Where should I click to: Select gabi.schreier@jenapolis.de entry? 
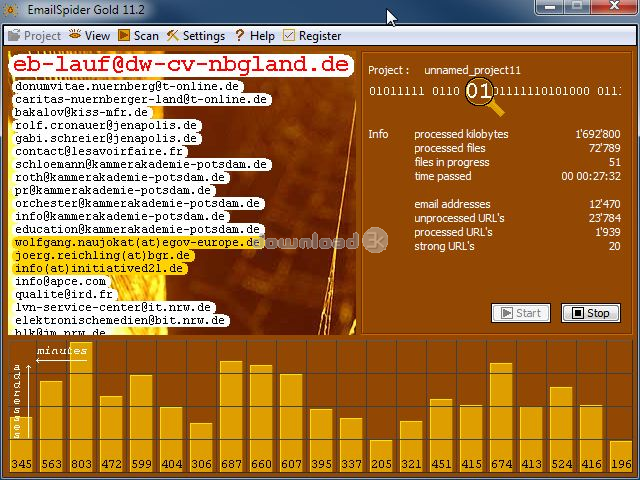pyautogui.click(x=106, y=138)
